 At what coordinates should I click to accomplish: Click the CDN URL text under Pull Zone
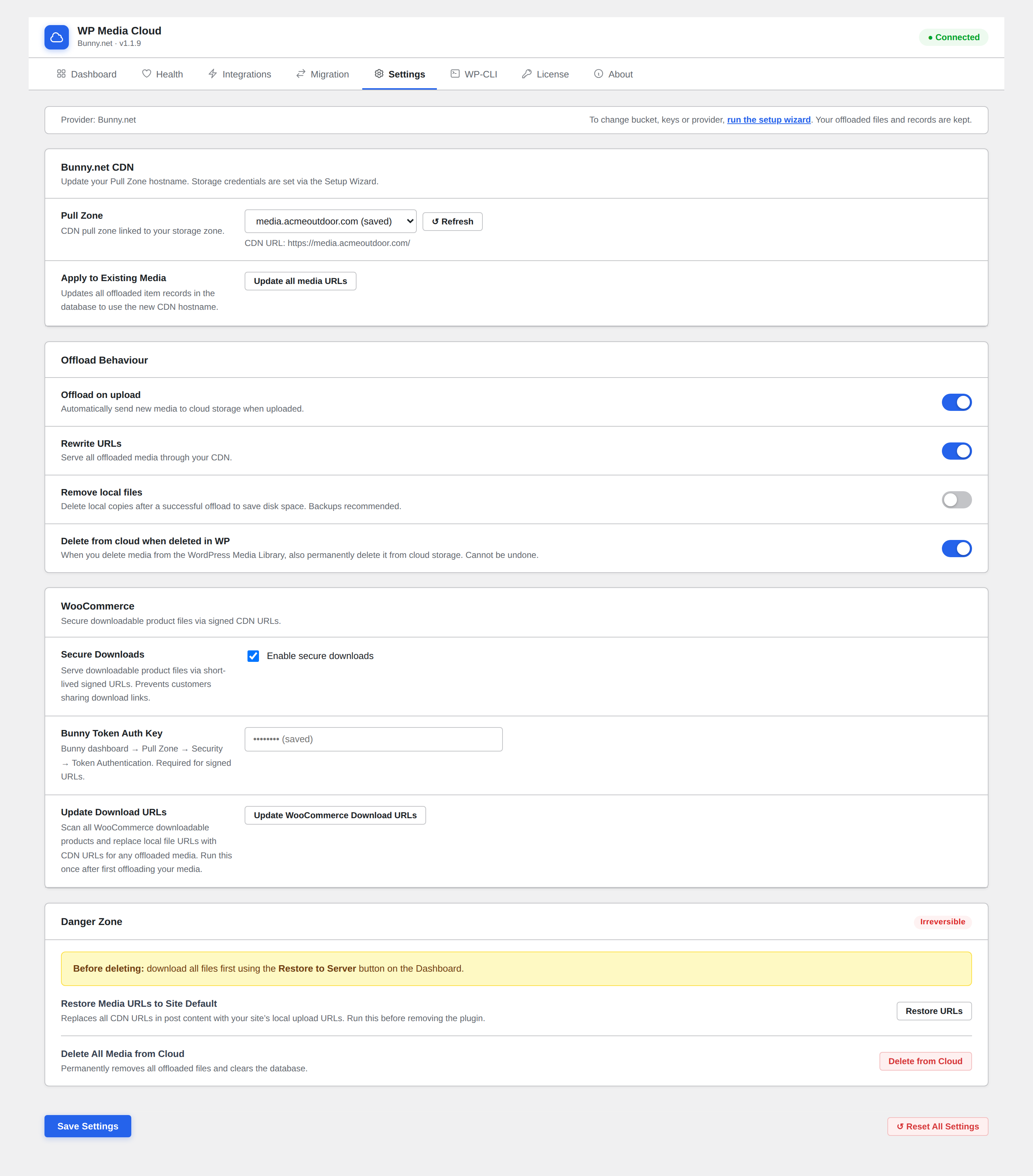pos(327,243)
